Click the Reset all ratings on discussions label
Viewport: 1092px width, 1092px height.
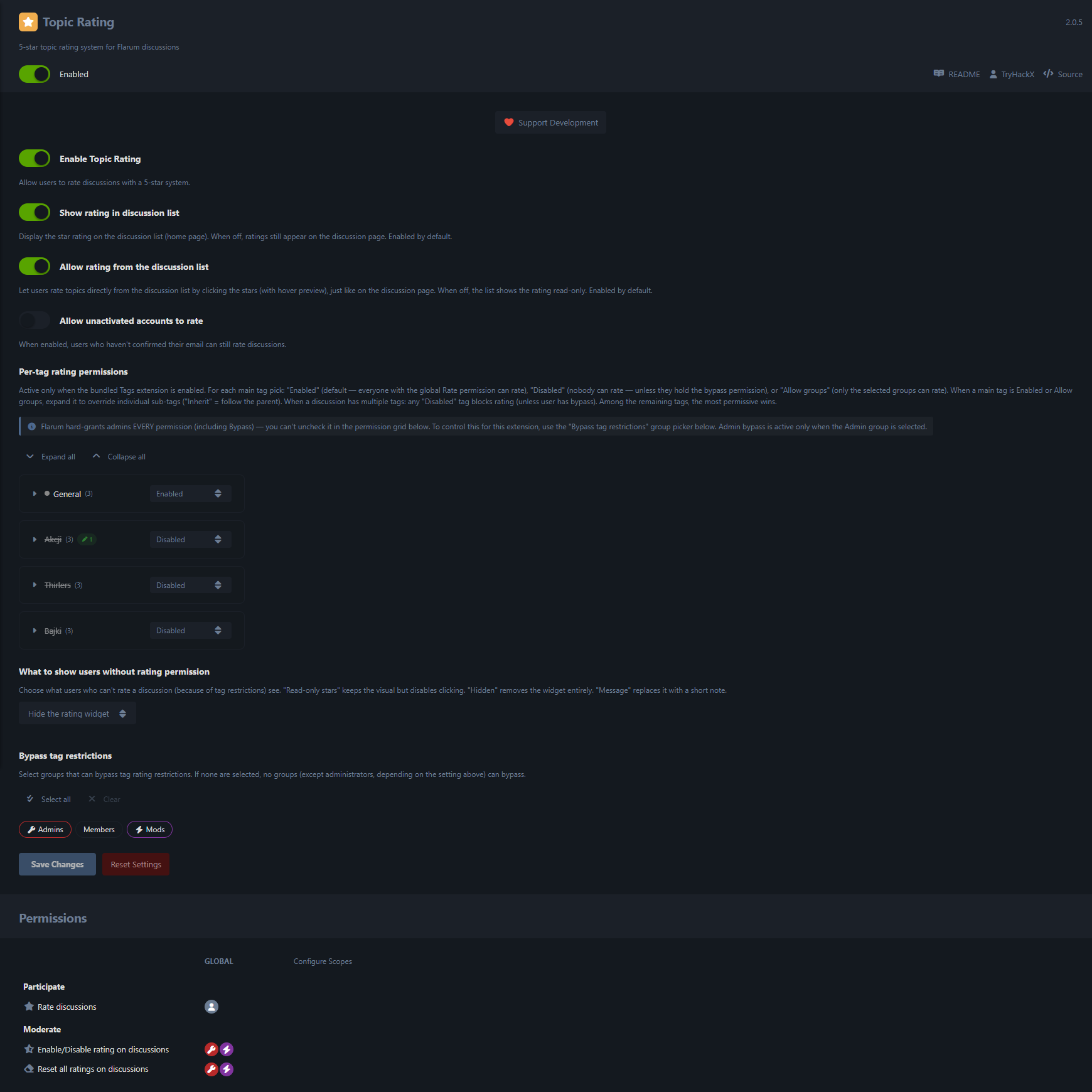93,1069
